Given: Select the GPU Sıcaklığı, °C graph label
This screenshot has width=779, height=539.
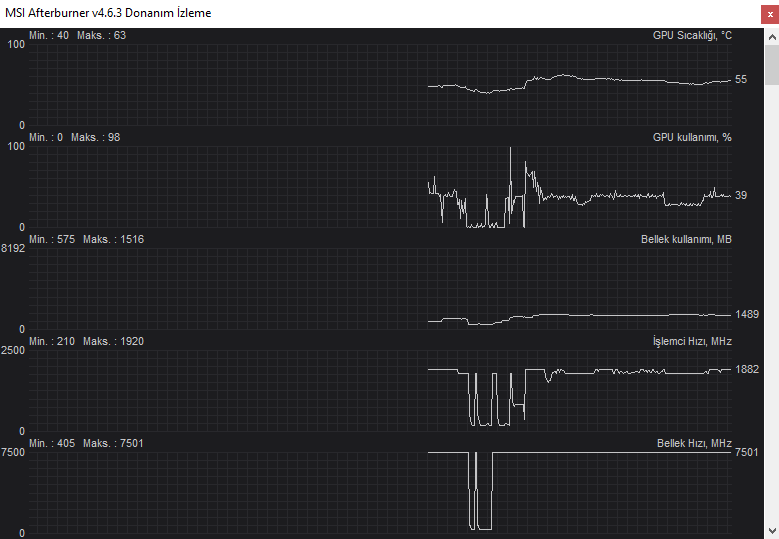Looking at the screenshot, I should [x=692, y=35].
